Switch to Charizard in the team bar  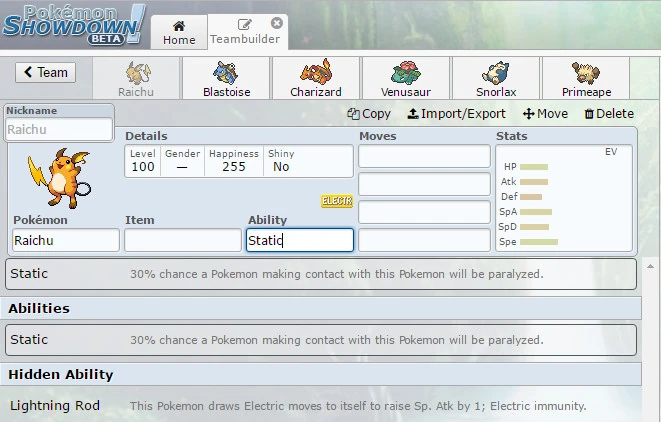coord(315,79)
